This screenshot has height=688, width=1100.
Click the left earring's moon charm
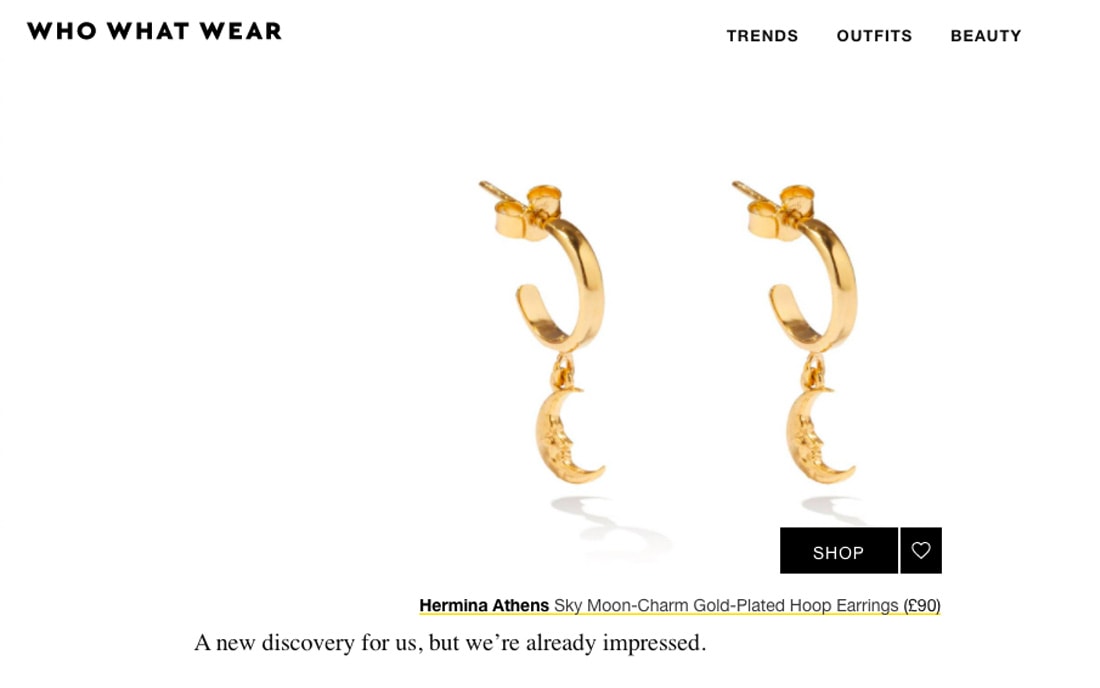[x=568, y=436]
